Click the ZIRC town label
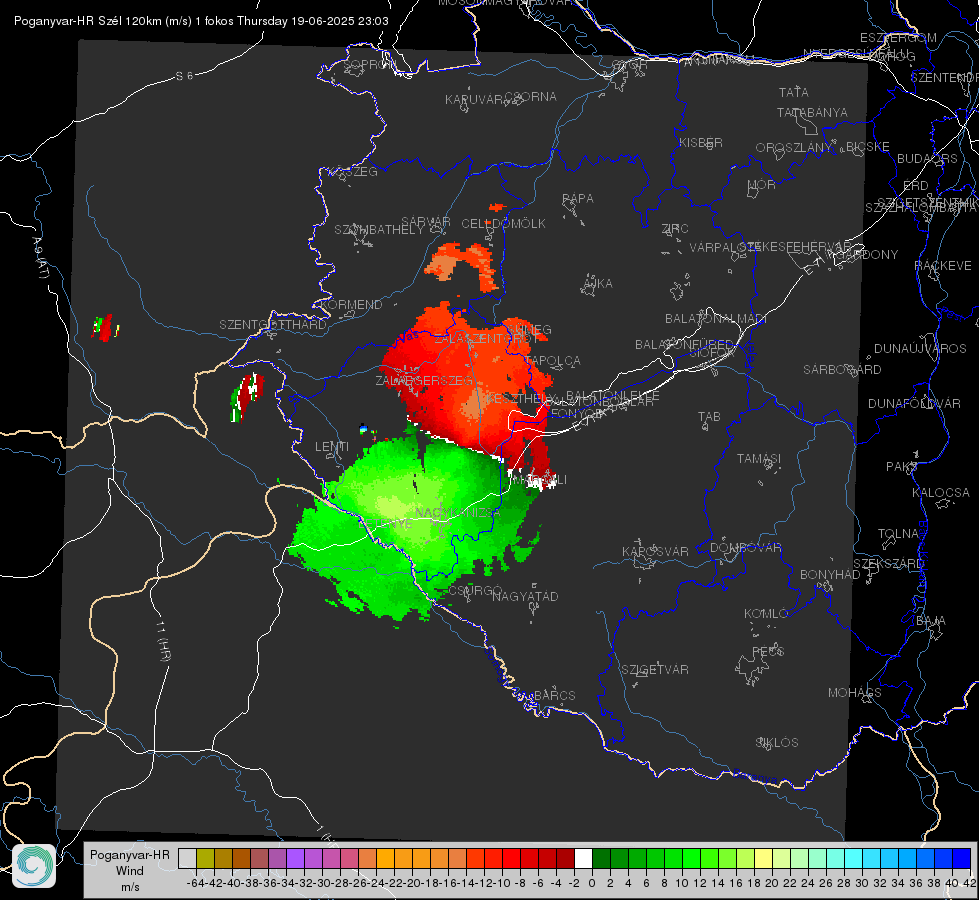This screenshot has width=979, height=900. 675,229
